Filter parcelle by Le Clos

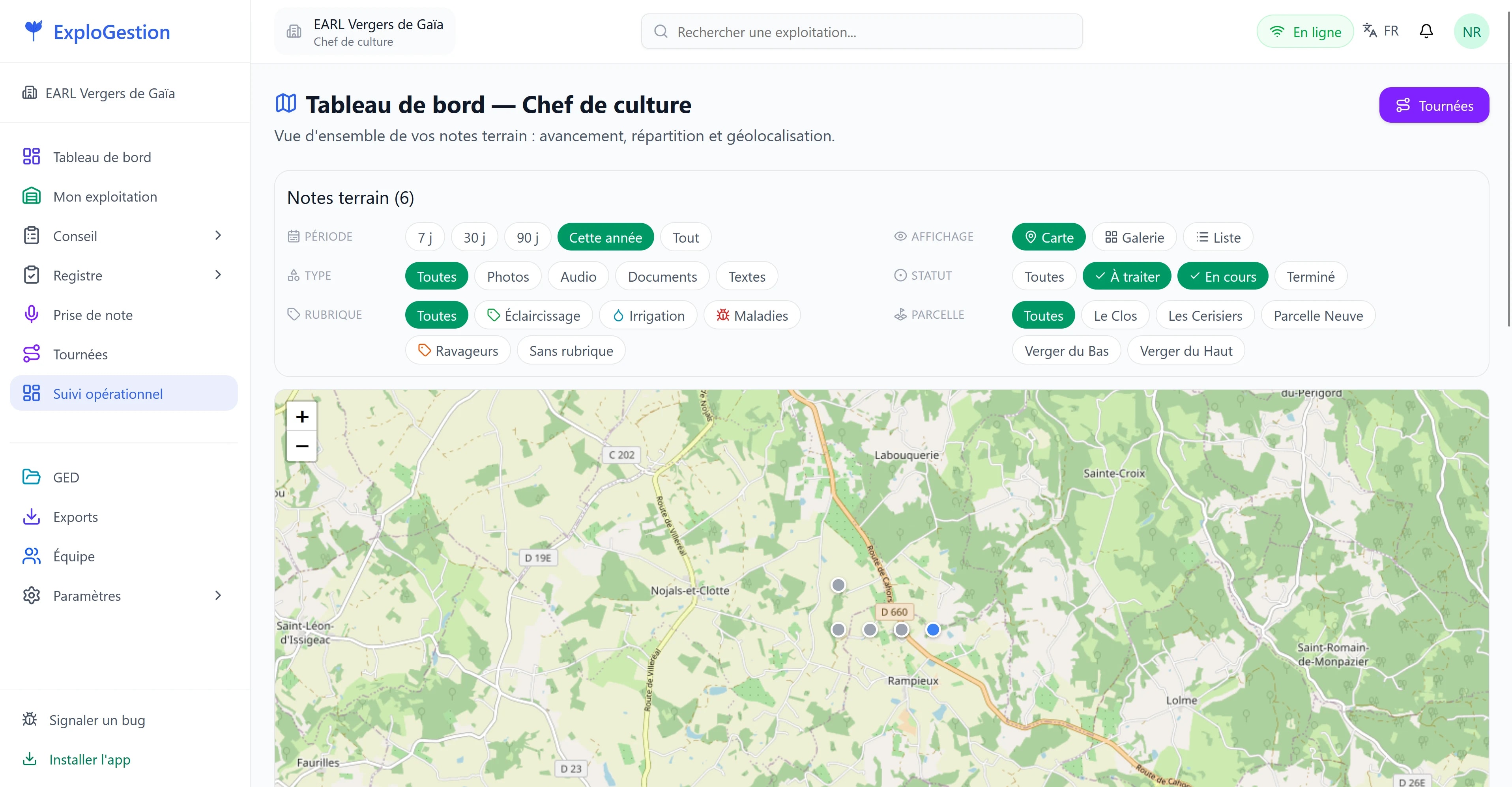pos(1115,315)
